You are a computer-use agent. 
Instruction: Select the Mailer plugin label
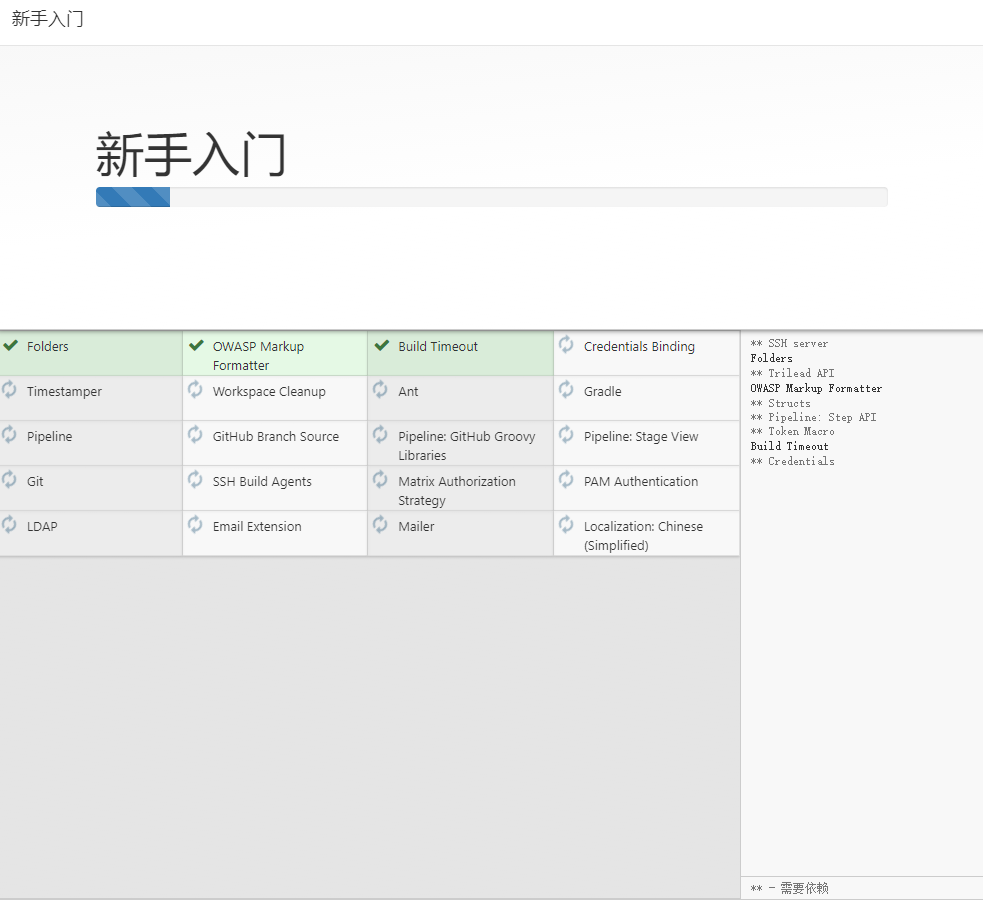click(x=416, y=527)
